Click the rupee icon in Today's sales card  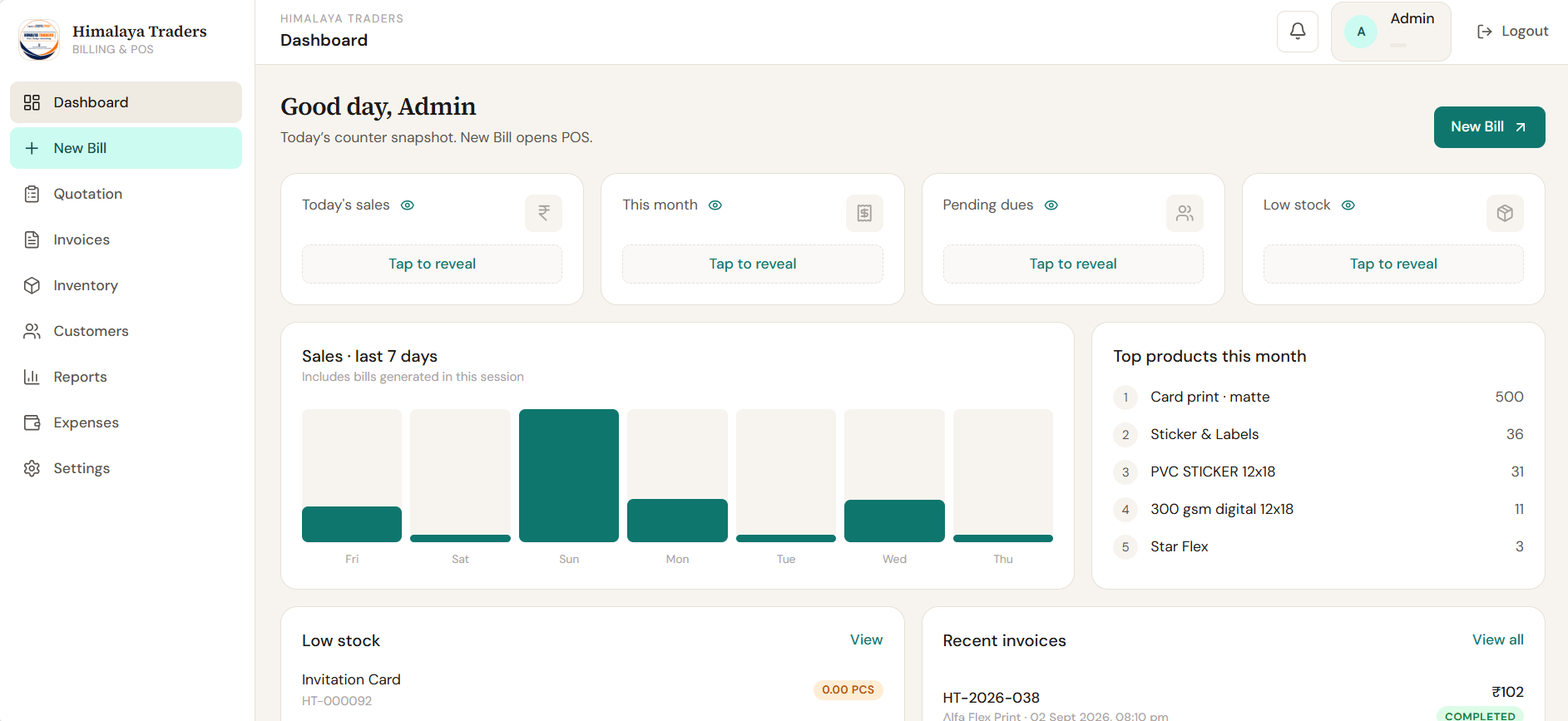(x=543, y=213)
